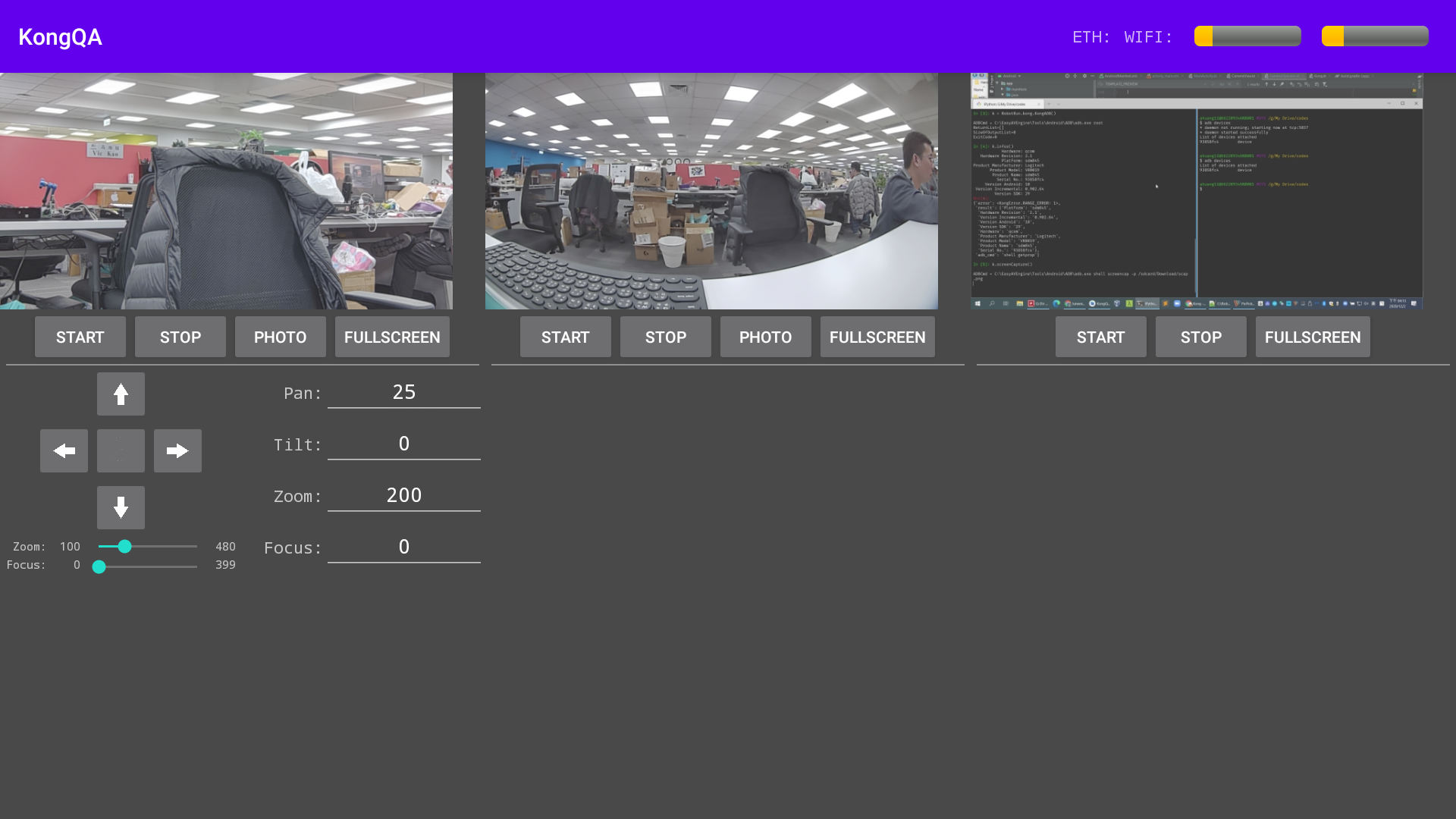Take PHOTO from the middle wide-angle feed
1456x819 pixels.
[766, 337]
